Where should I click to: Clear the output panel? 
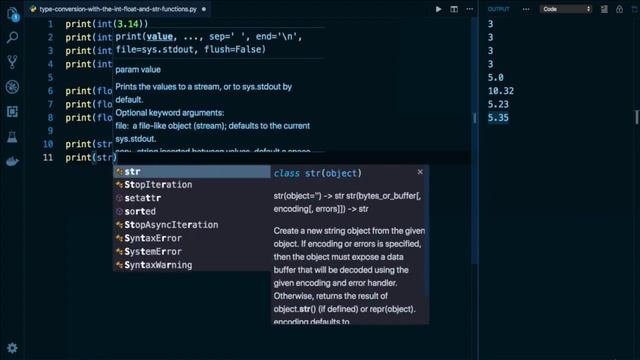click(x=604, y=9)
